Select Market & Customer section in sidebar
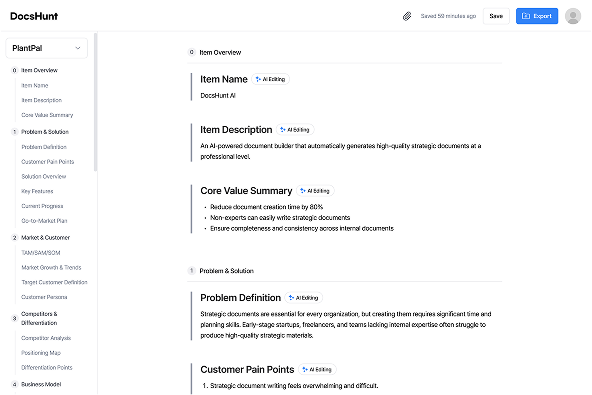Viewport: 592px width, 395px height. point(45,238)
